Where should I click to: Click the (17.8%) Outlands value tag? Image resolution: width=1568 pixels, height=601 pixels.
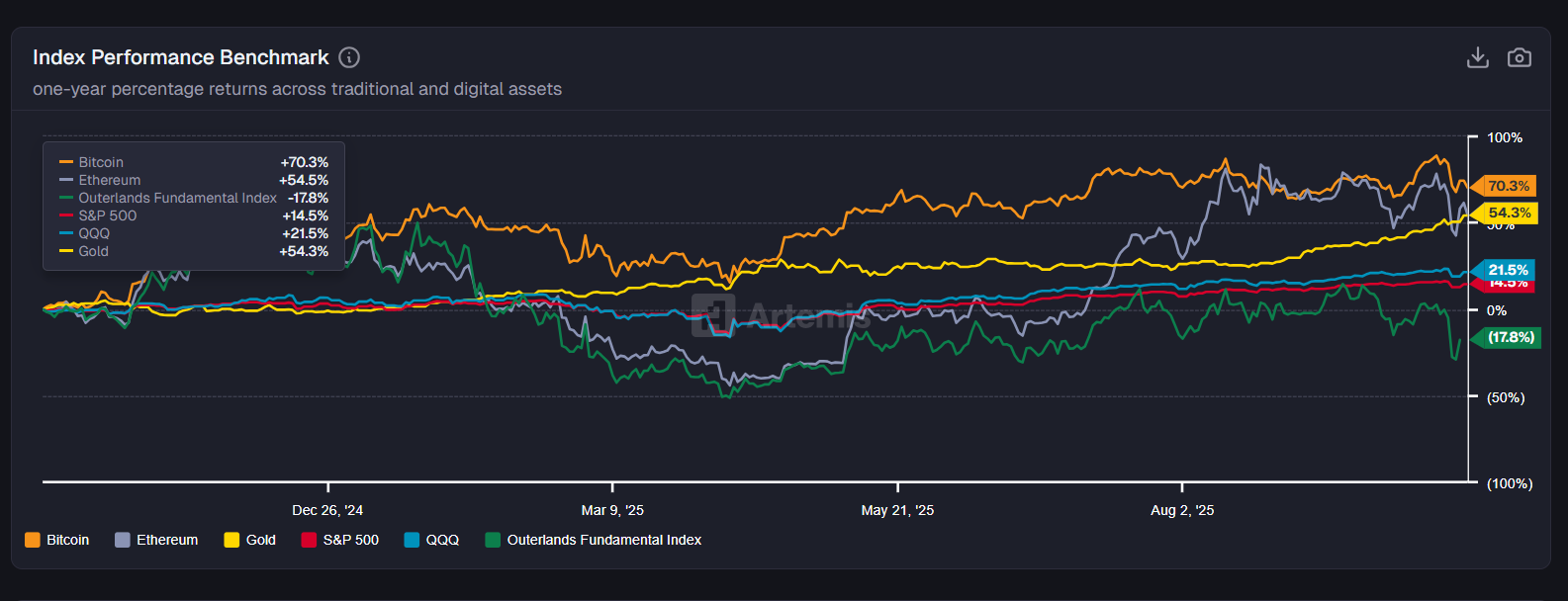coord(1510,337)
